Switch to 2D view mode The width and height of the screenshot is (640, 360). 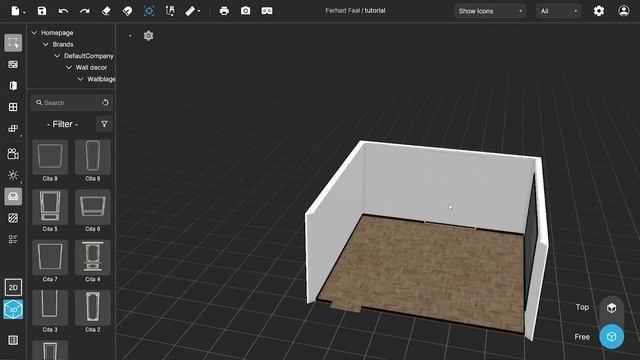tap(13, 287)
